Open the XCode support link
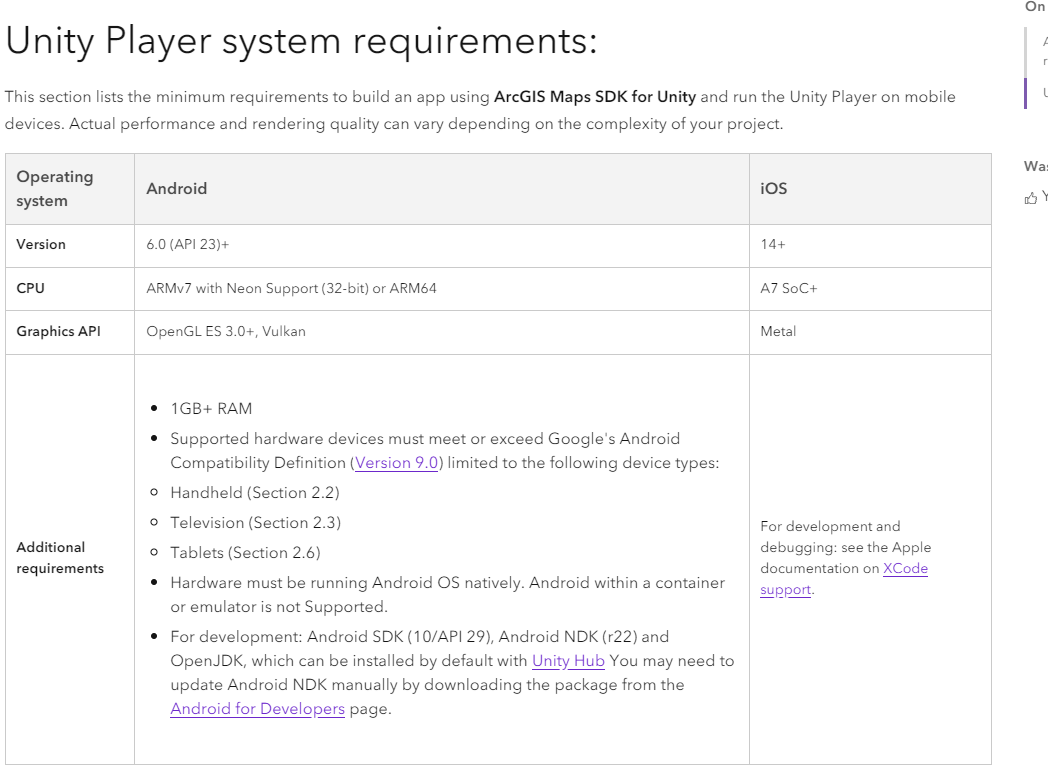 [x=843, y=579]
